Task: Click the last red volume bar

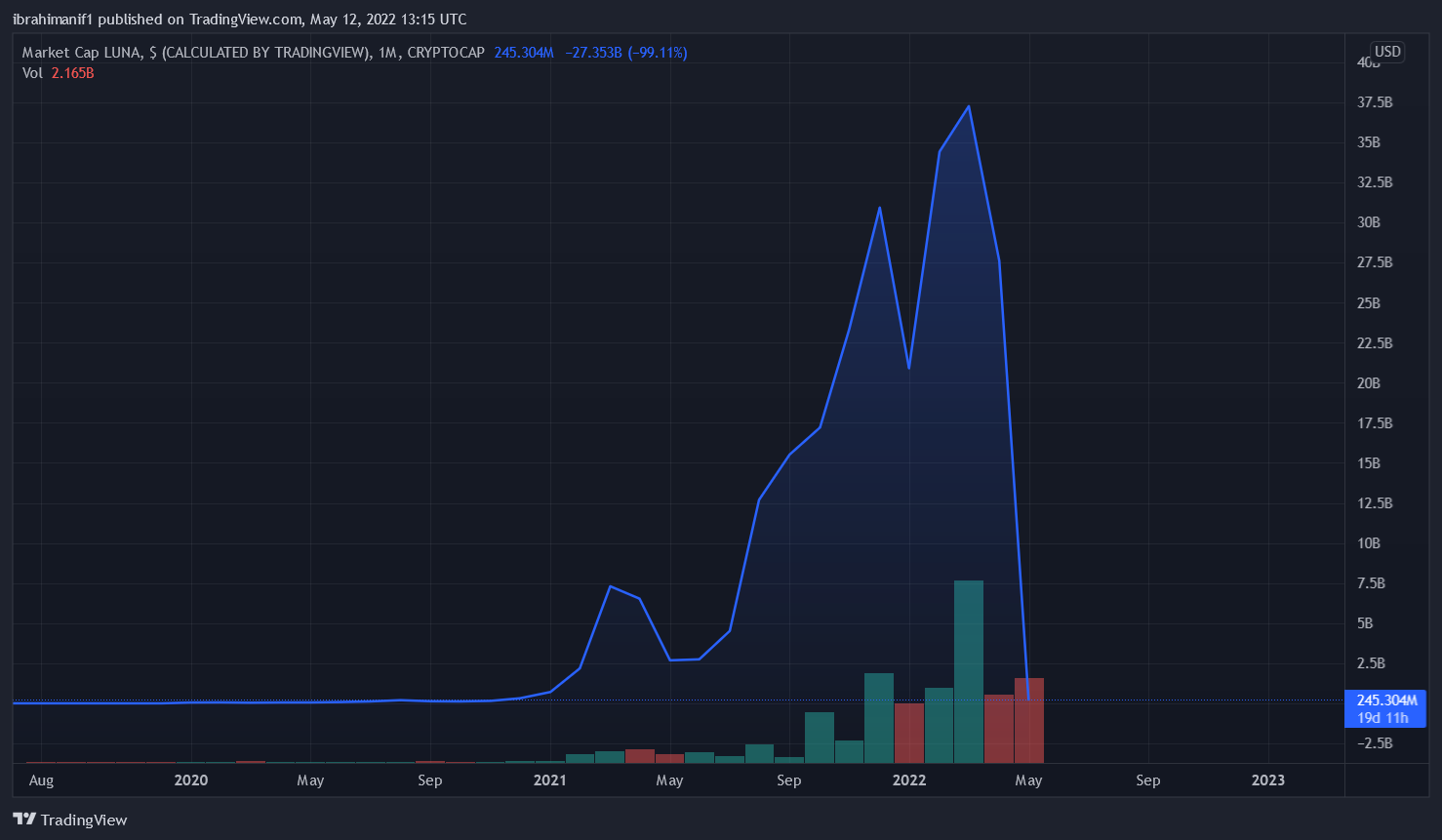Action: [x=1029, y=720]
